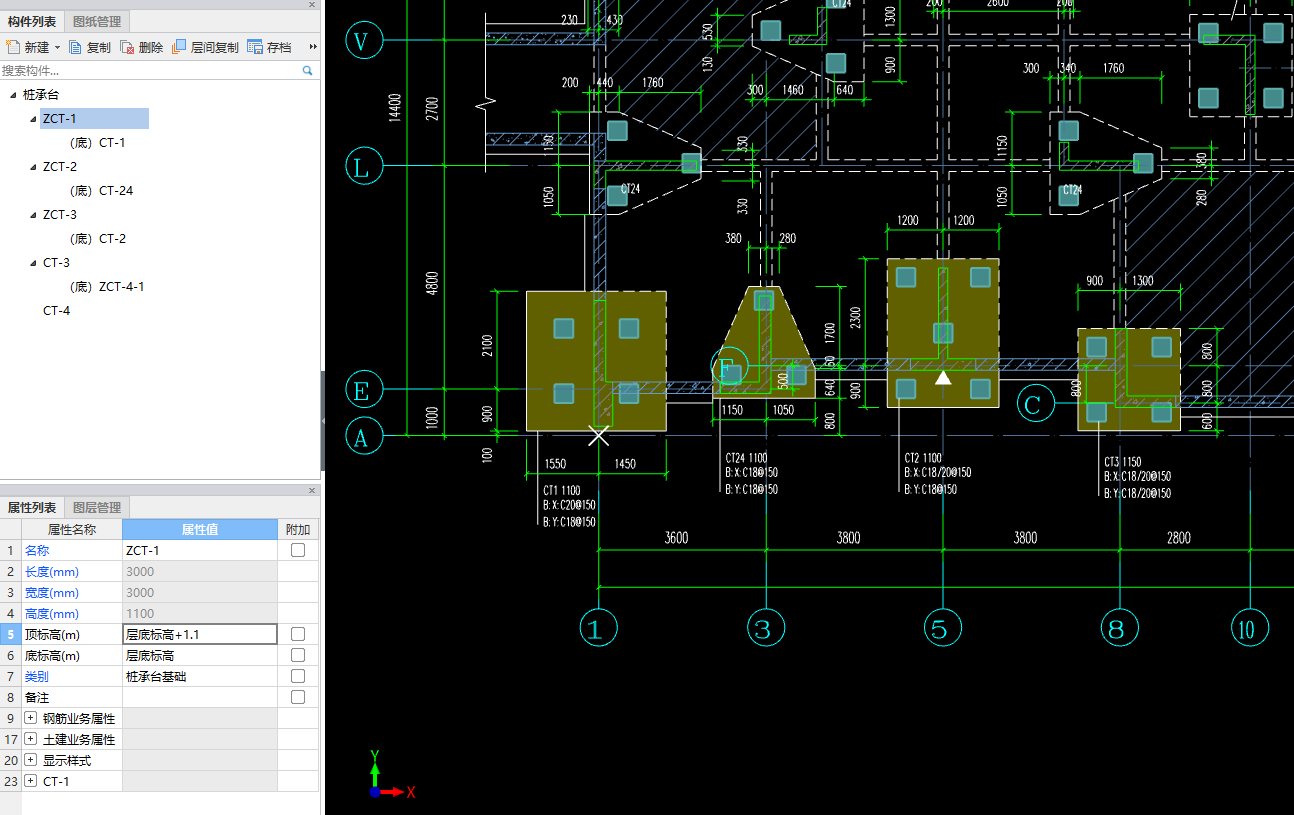Close the property list panel
1294x815 pixels.
point(311,491)
